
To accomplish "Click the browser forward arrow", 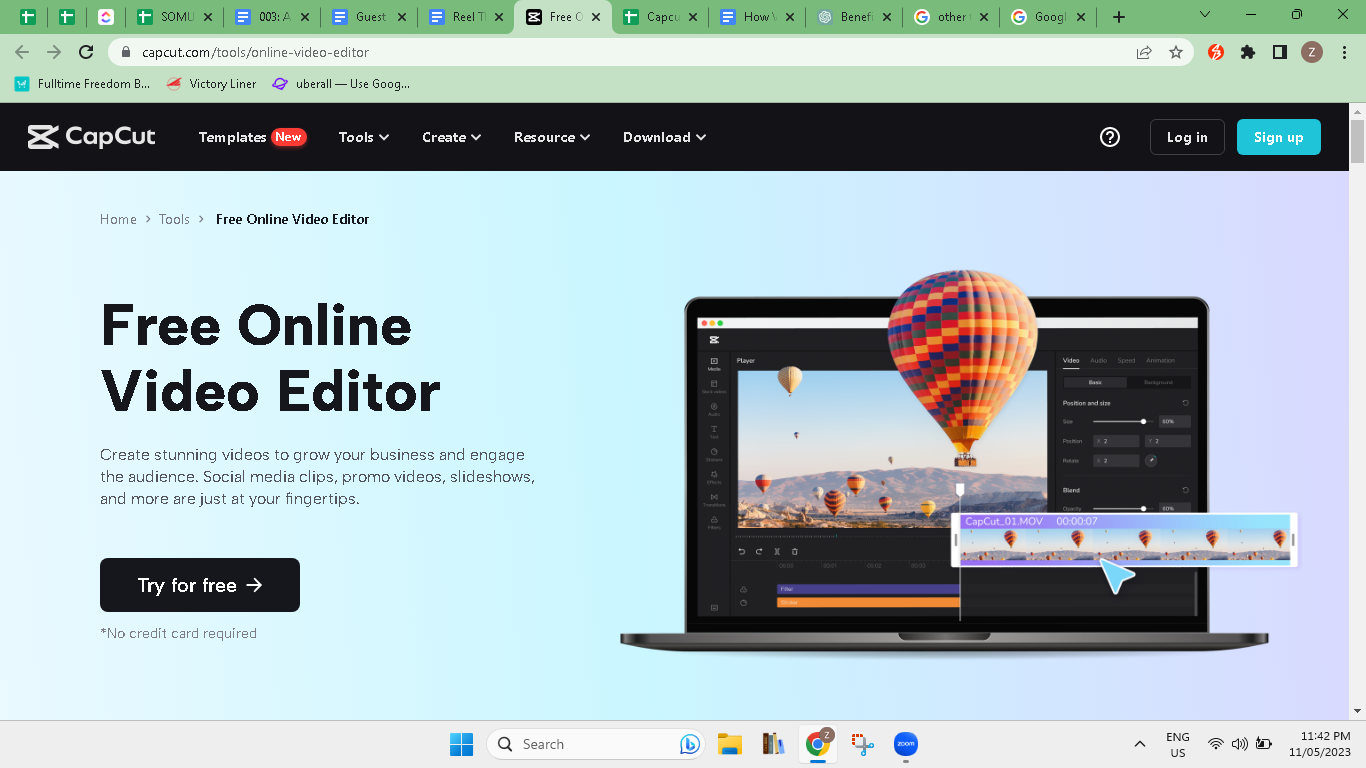I will click(x=54, y=52).
